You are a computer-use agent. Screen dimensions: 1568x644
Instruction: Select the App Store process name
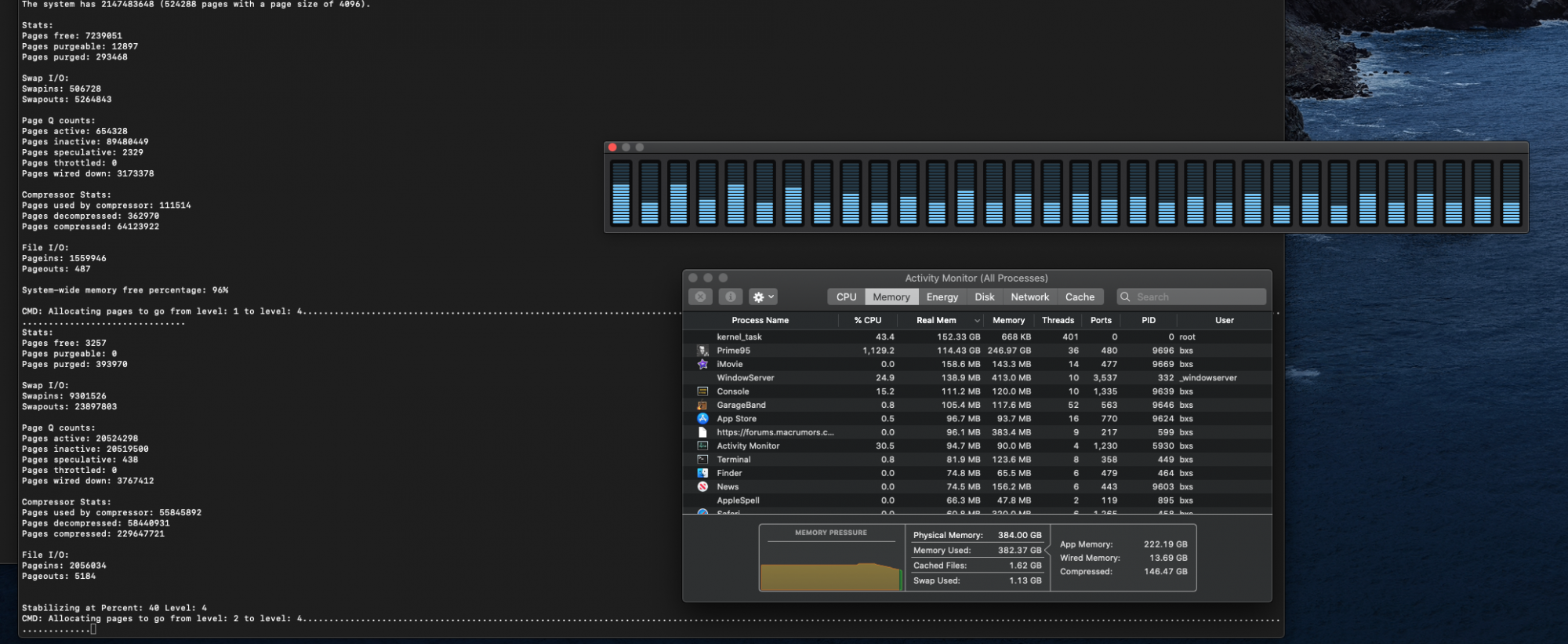[x=736, y=418]
